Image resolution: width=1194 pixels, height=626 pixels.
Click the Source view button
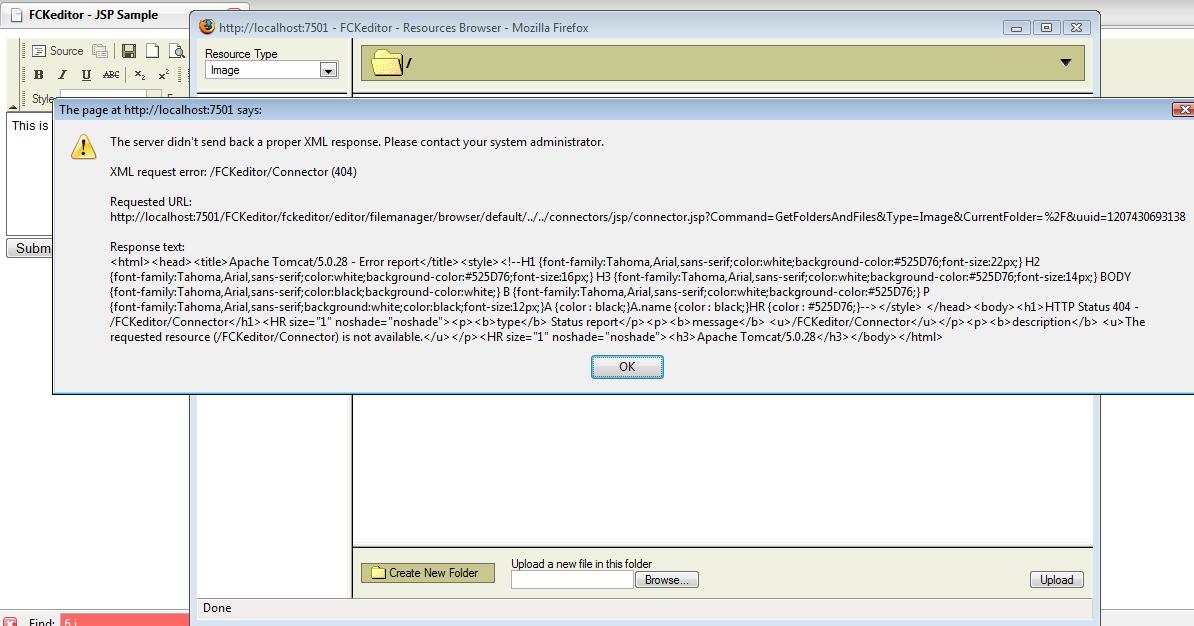tap(57, 51)
